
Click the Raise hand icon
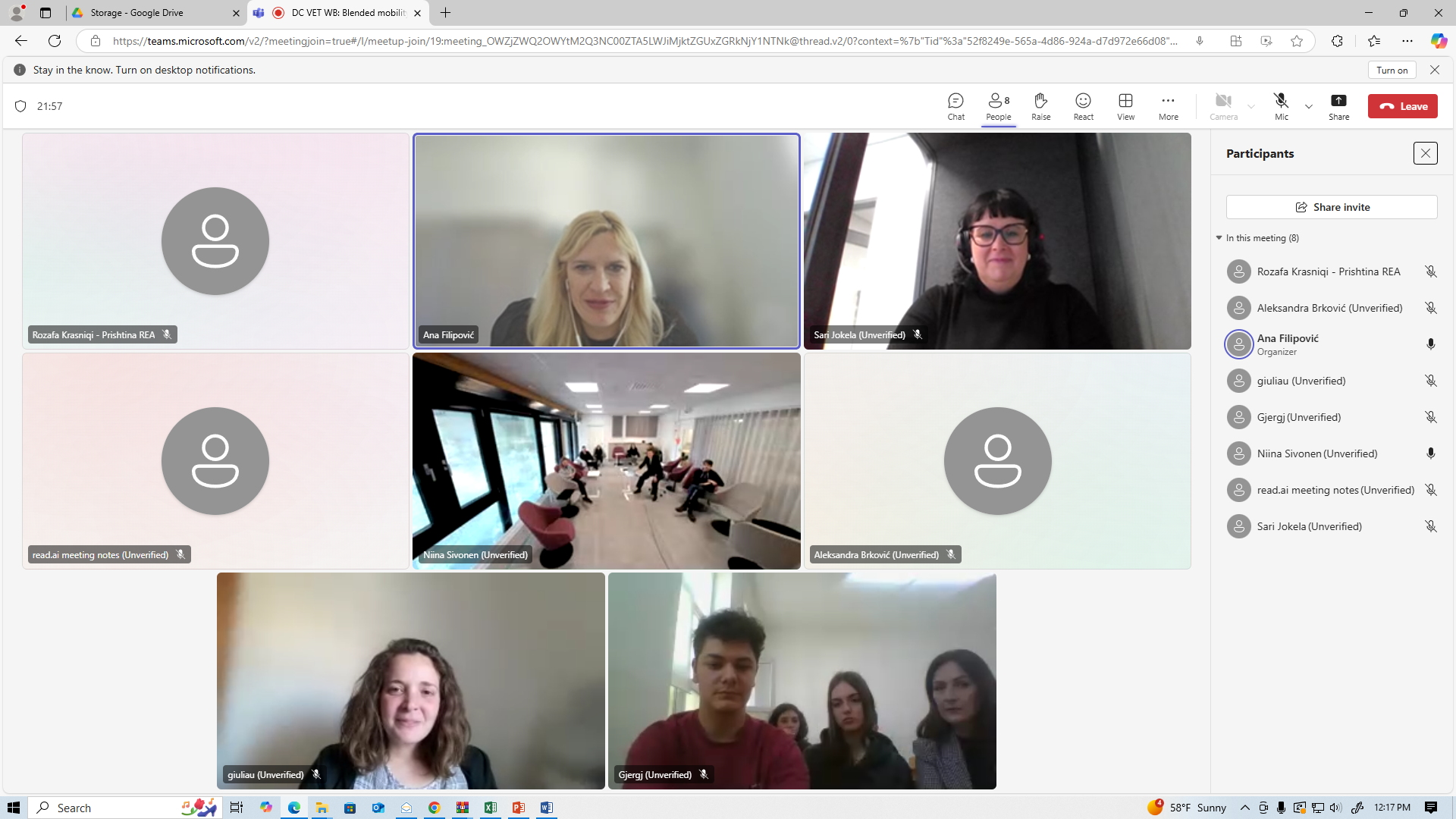pyautogui.click(x=1040, y=105)
